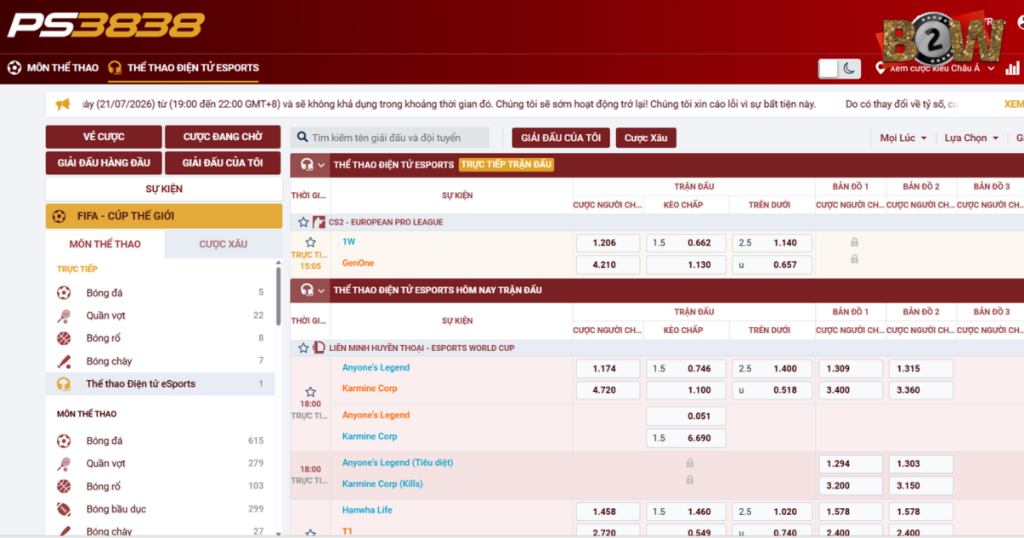Collapse the live eSports section chevron
Image resolution: width=1024 pixels, height=538 pixels.
tap(321, 165)
